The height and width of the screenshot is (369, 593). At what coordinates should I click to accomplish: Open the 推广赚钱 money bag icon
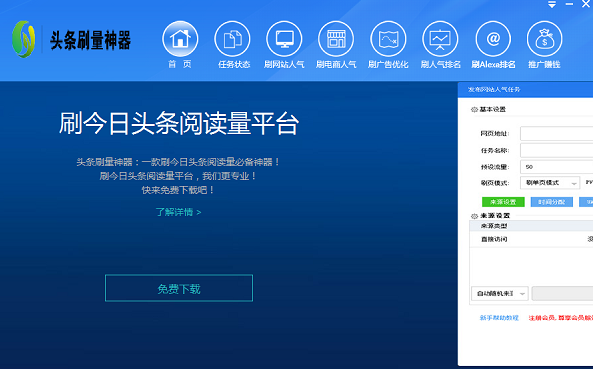545,39
